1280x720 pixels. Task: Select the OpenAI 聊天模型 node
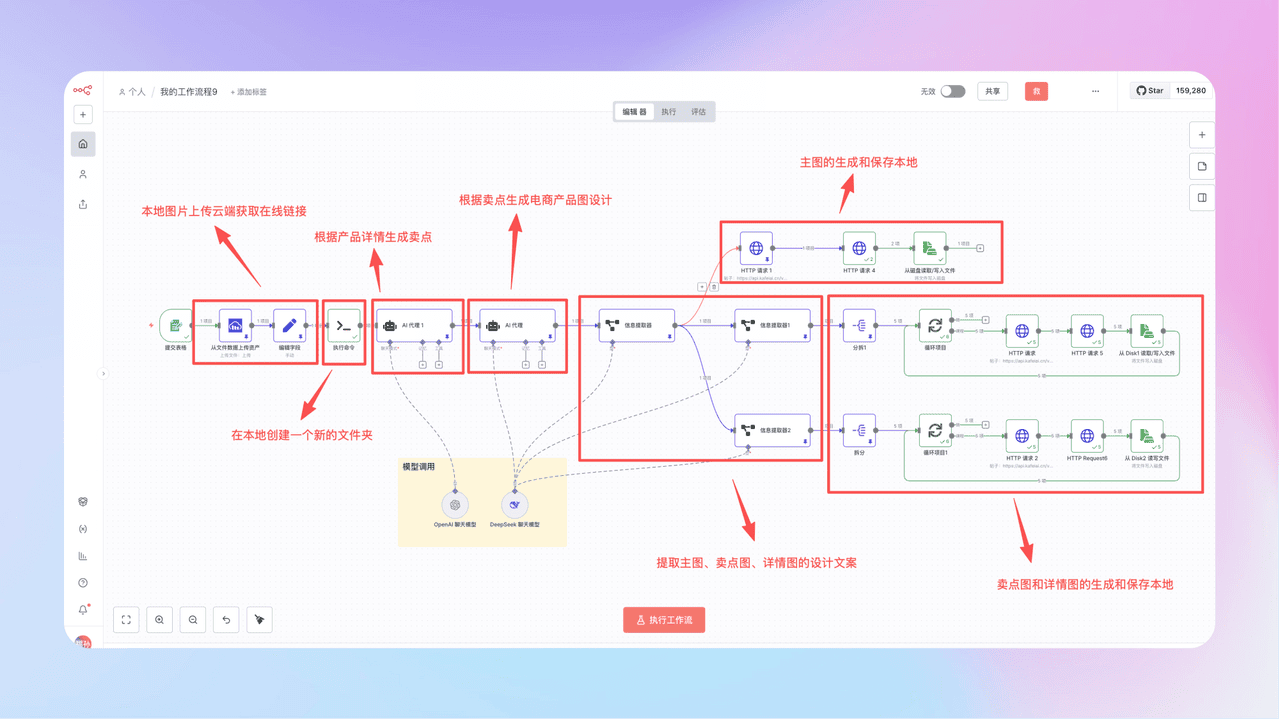click(455, 505)
